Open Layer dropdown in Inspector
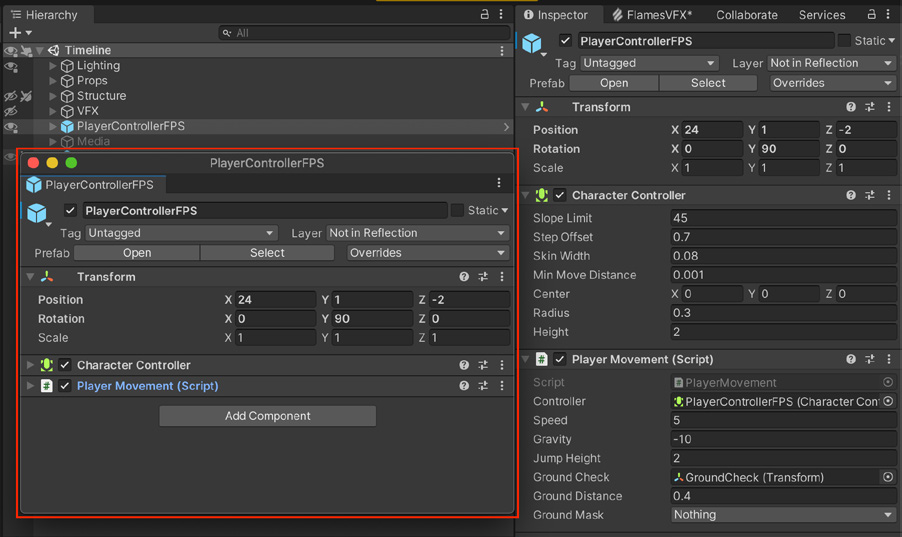 click(x=832, y=63)
